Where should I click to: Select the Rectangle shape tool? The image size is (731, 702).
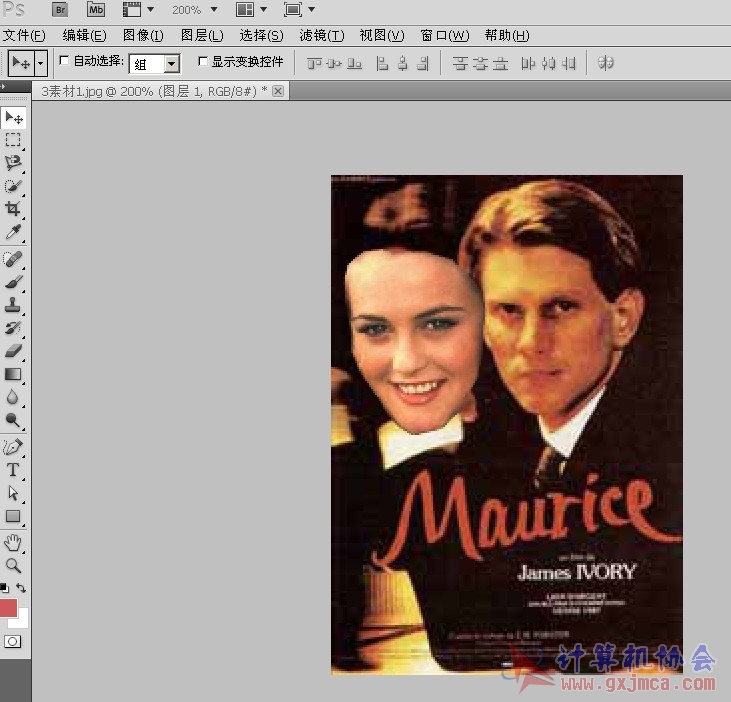[13, 516]
